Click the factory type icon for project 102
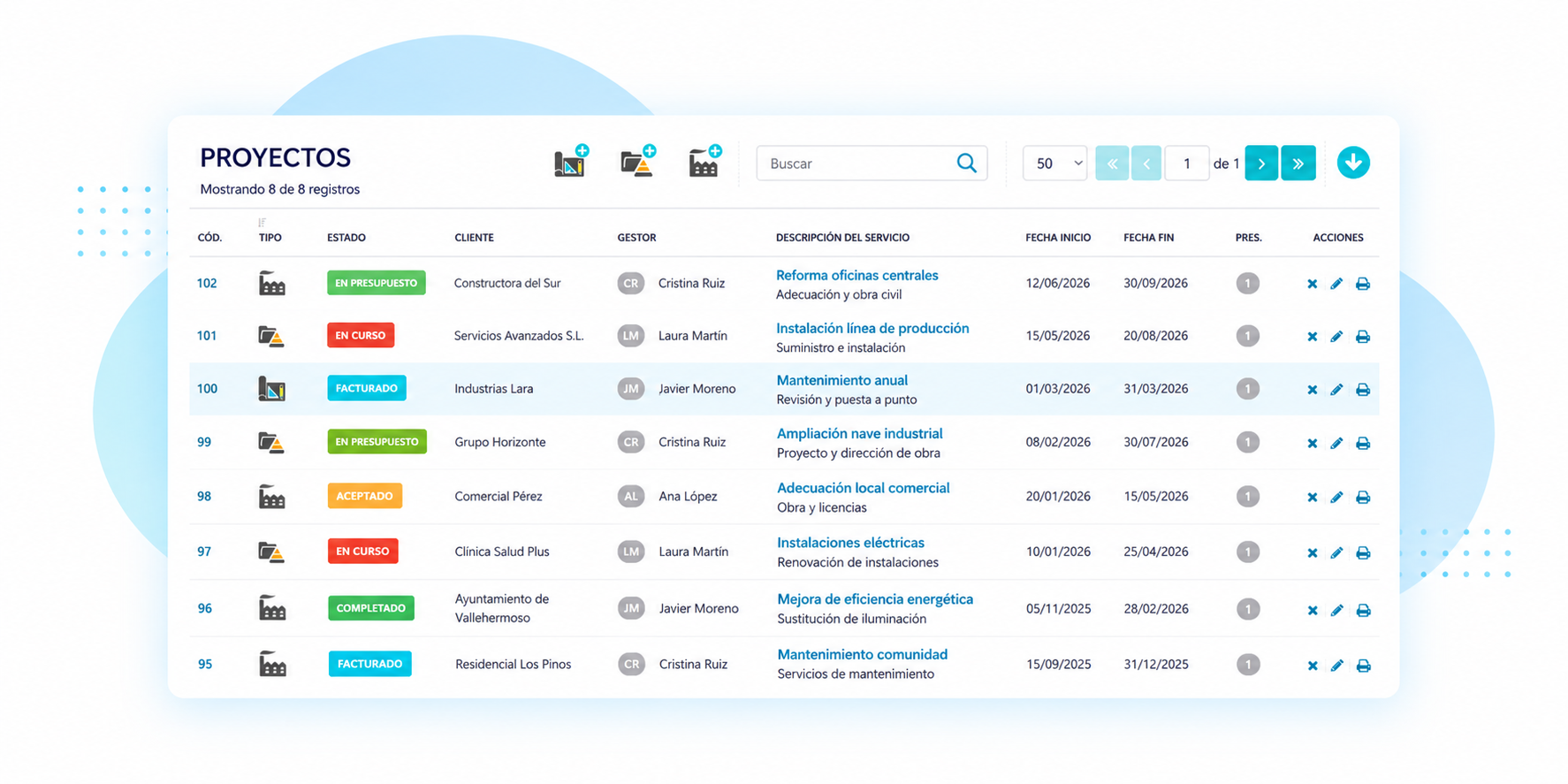The image size is (1568, 784). (271, 284)
